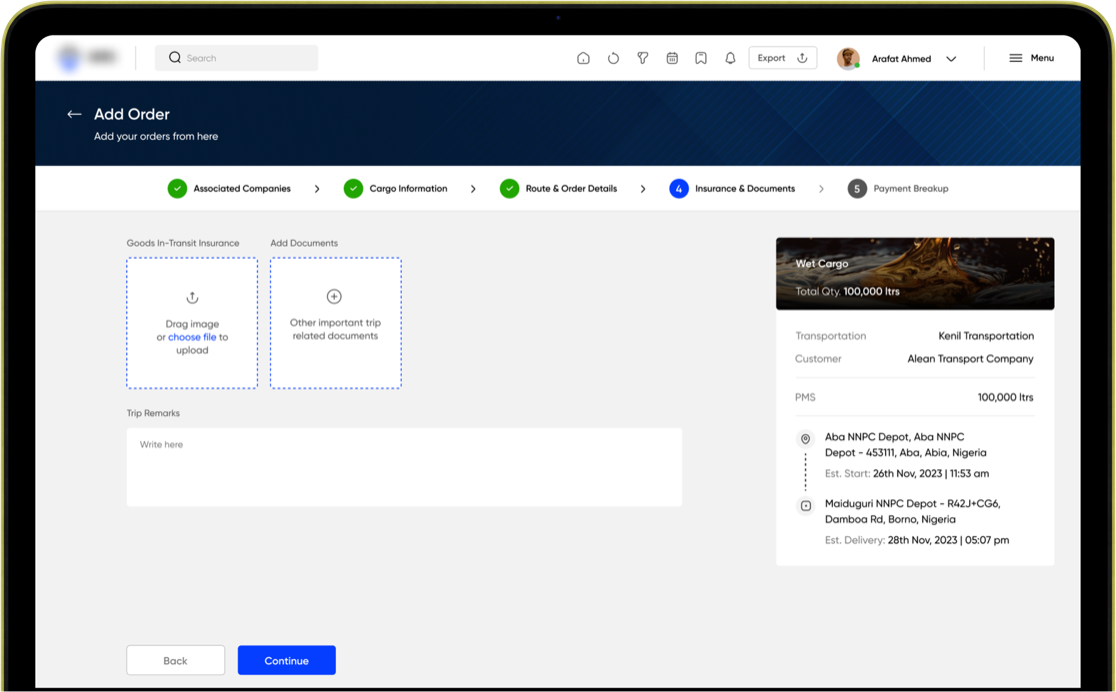Click the search magnifier icon
Image resolution: width=1116 pixels, height=692 pixels.
point(174,58)
